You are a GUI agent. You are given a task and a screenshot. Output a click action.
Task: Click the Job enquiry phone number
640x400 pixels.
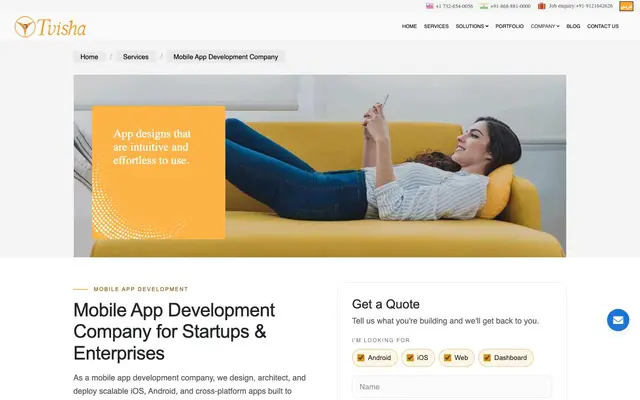580,6
